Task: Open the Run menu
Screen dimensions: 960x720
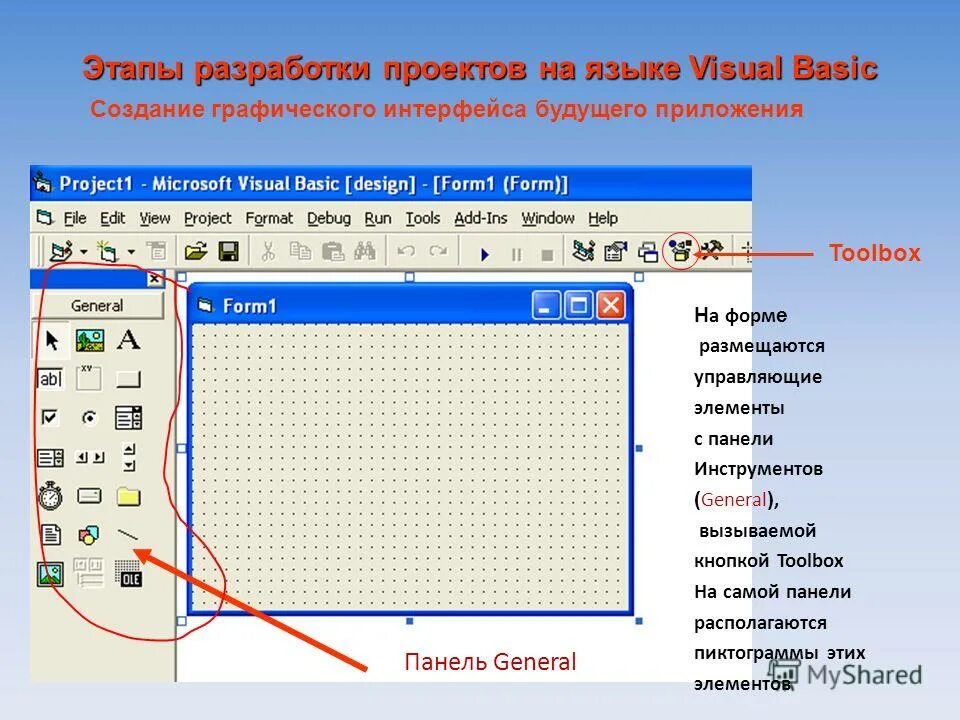Action: tap(378, 219)
